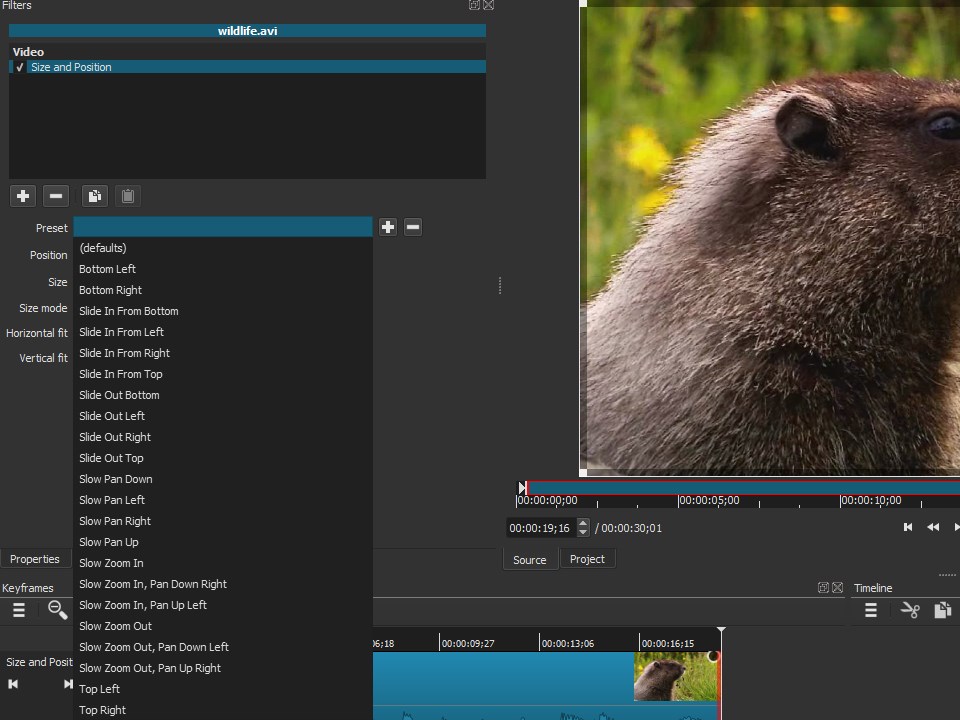Switch to the Source tab

tap(530, 559)
